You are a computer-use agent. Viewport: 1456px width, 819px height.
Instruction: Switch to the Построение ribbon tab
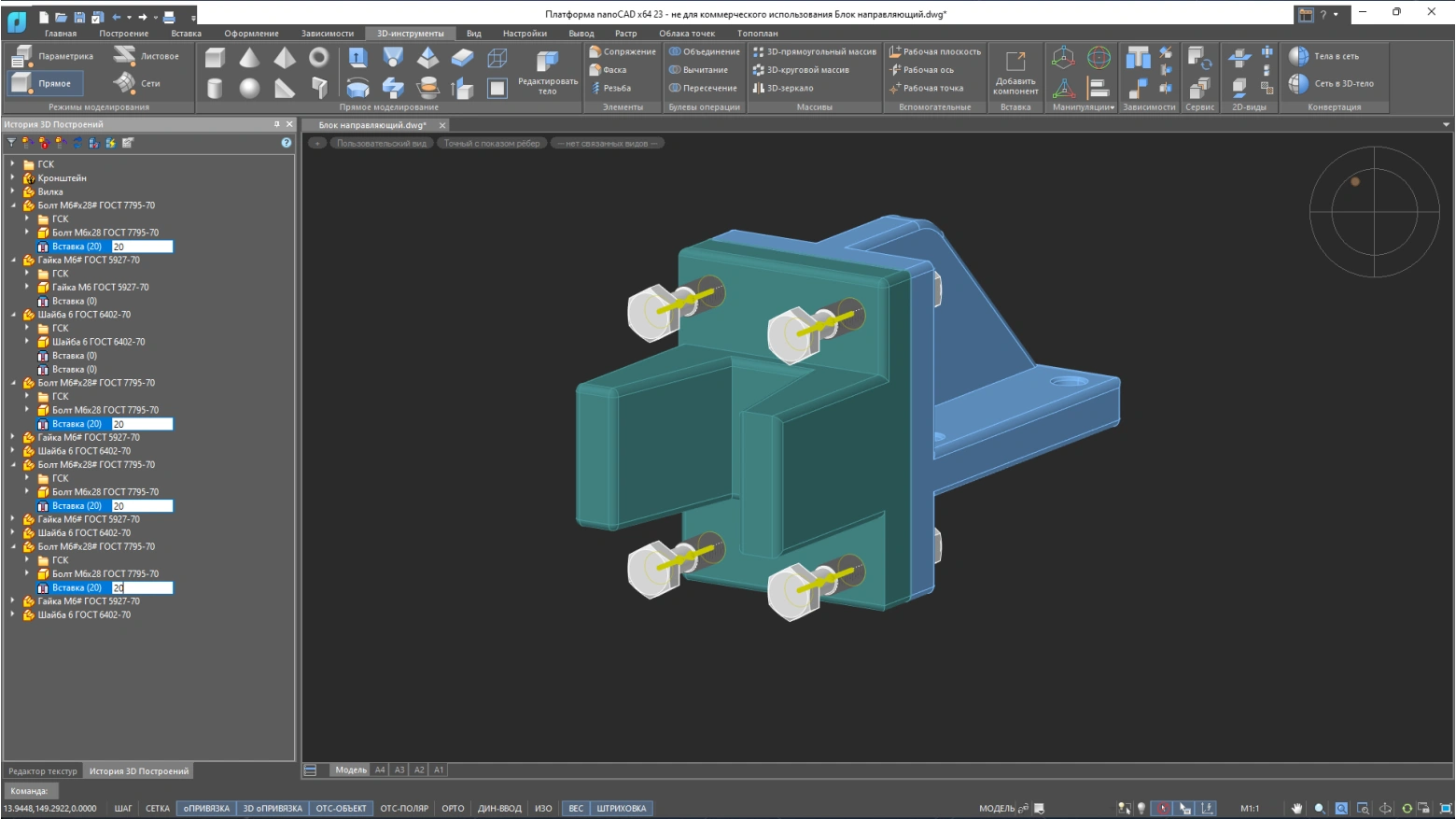pos(123,34)
